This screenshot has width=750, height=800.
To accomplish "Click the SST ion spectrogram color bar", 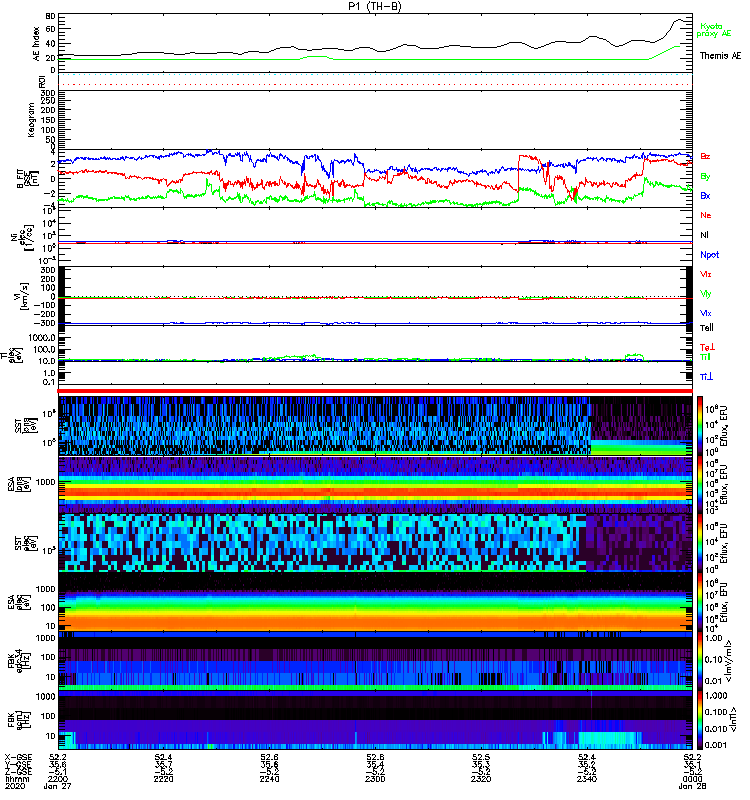I will pos(700,426).
